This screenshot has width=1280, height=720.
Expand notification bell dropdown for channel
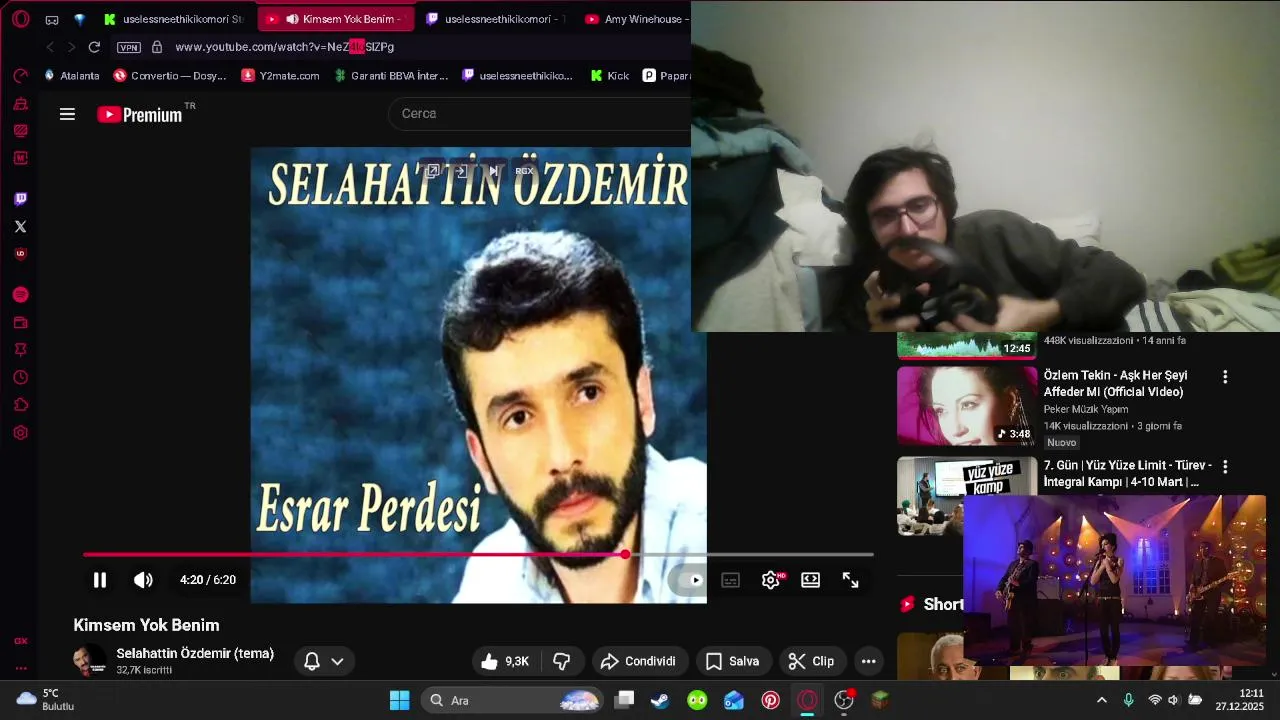[324, 661]
